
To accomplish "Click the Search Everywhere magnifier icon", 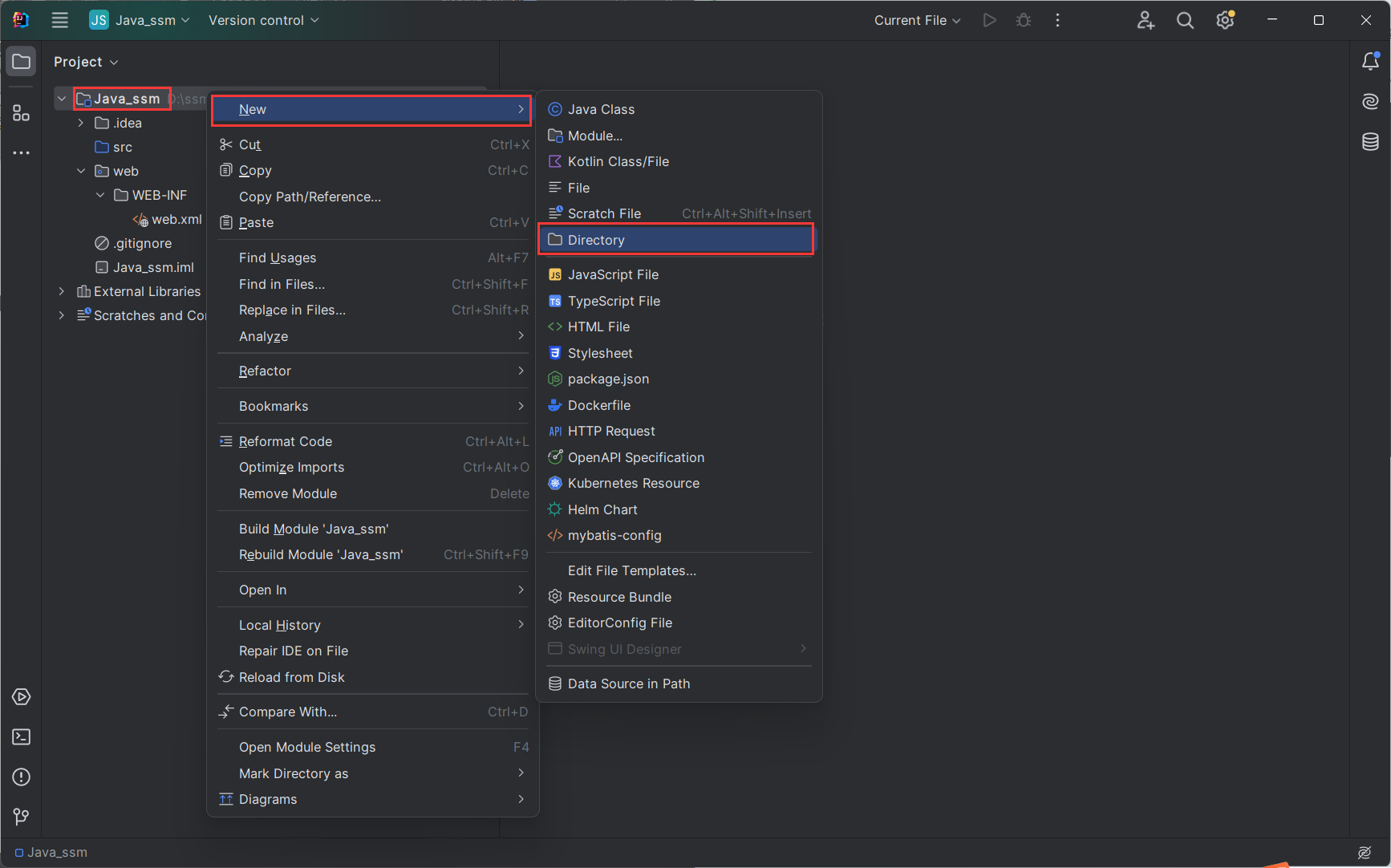I will point(1185,21).
